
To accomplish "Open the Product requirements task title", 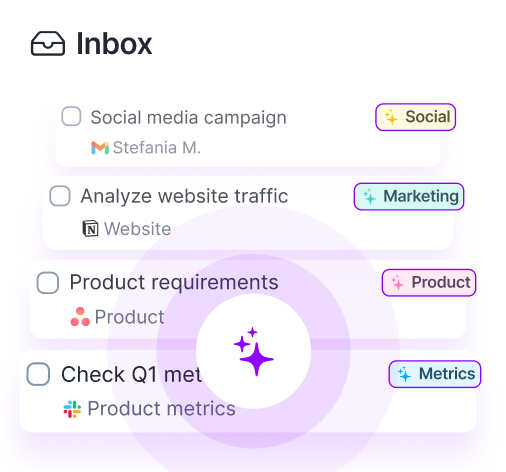I will [174, 283].
